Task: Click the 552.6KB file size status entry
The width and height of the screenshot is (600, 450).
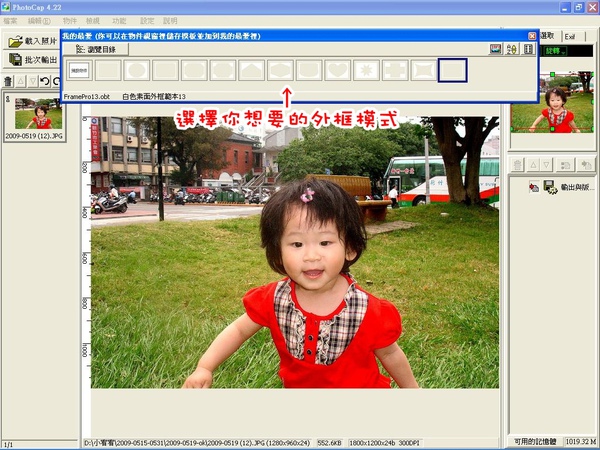Action: (329, 443)
